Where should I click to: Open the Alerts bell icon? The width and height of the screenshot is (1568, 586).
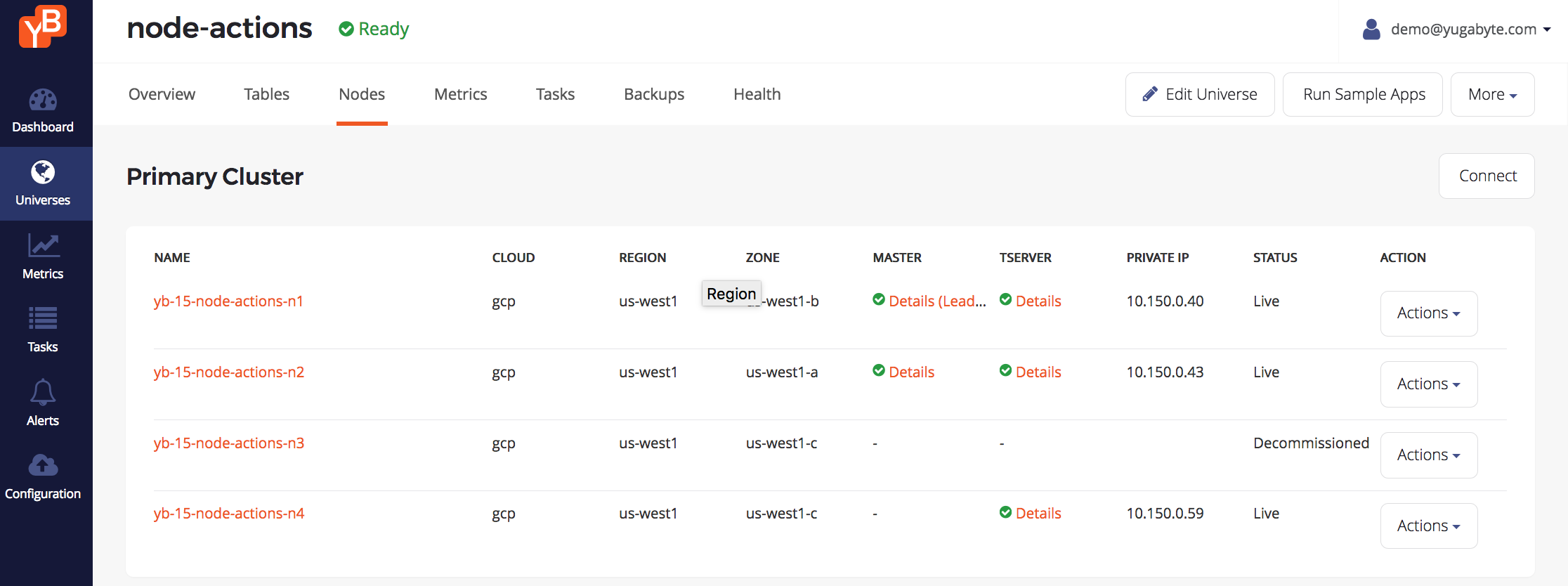[x=43, y=392]
